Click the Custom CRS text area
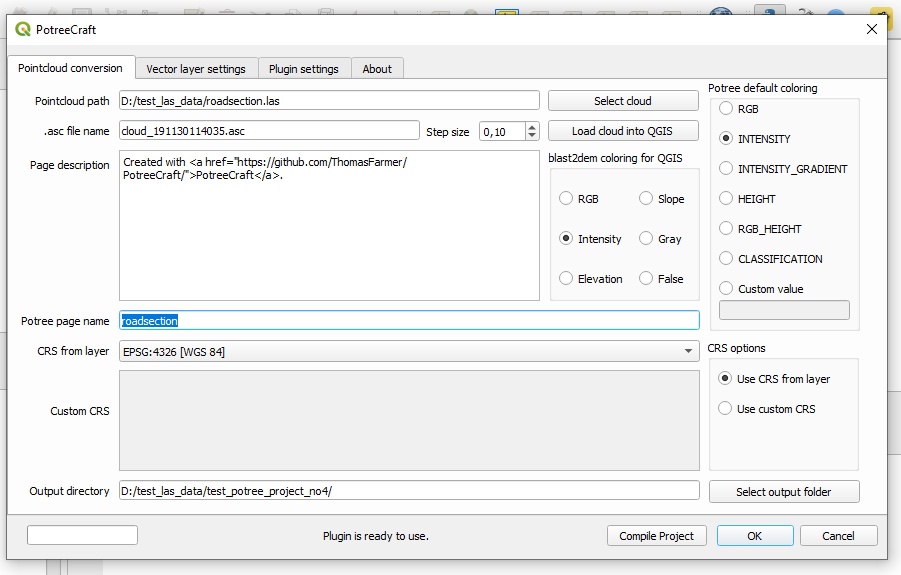Screen dimensions: 901x575 pyautogui.click(x=409, y=420)
